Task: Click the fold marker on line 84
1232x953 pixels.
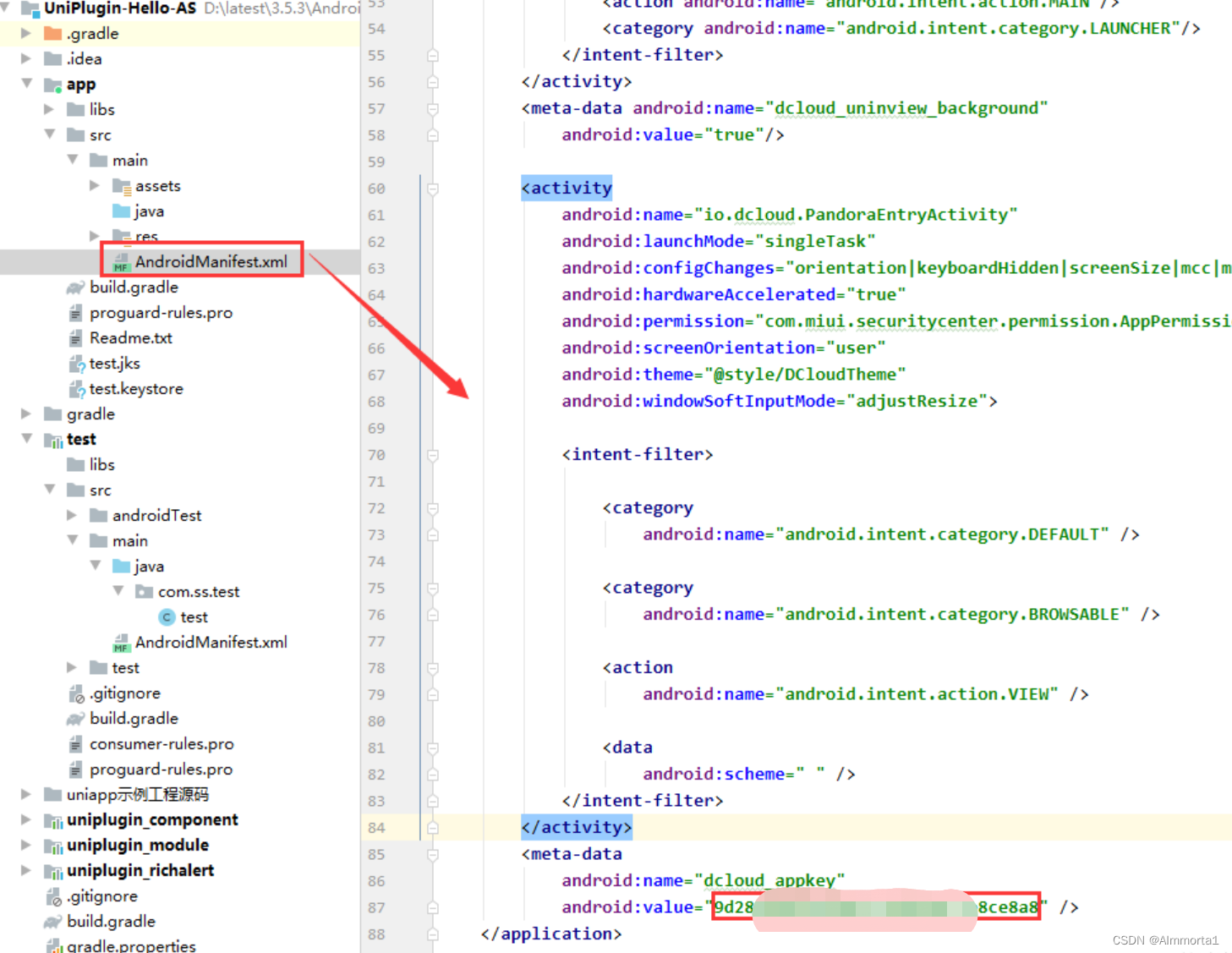Action: point(433,828)
